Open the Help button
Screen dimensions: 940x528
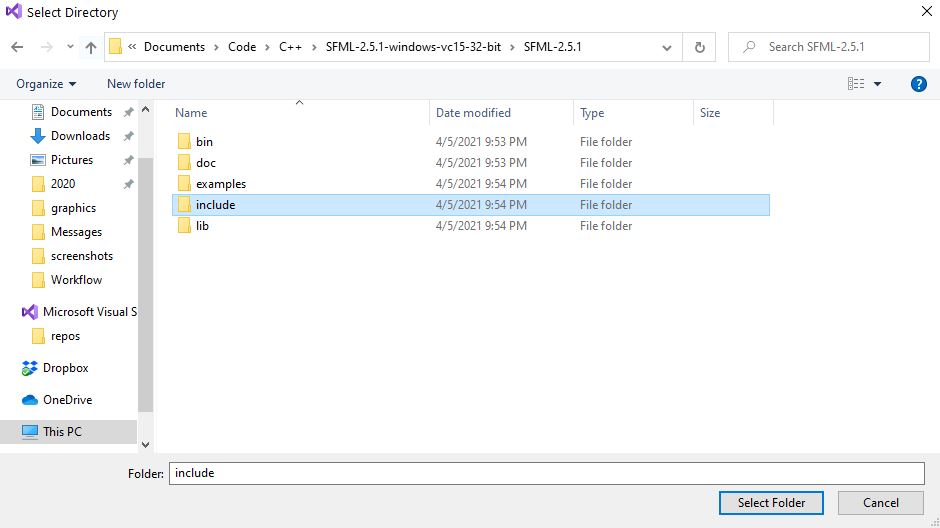[x=918, y=84]
